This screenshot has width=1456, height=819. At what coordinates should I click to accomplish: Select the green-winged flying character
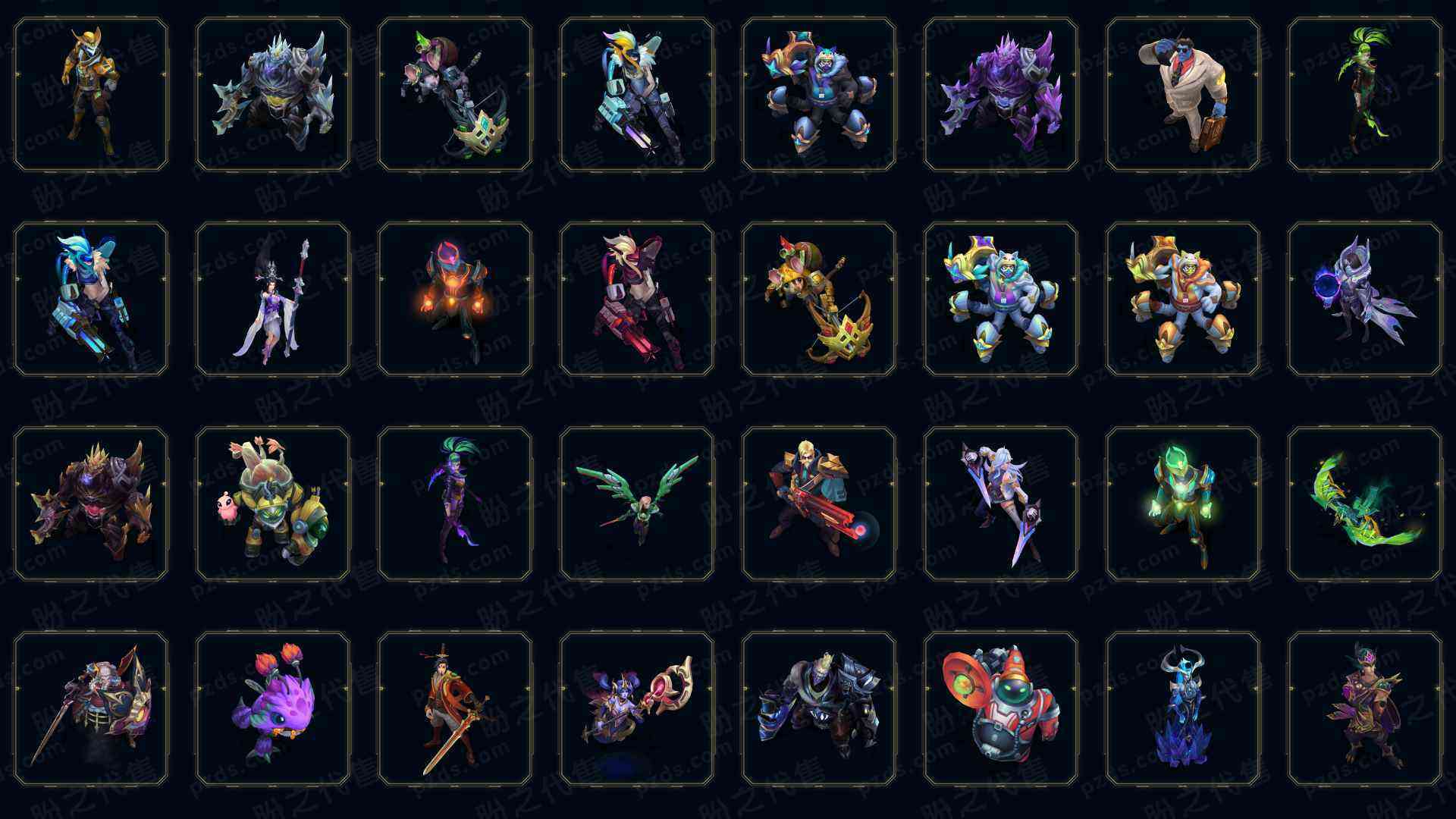pyautogui.click(x=637, y=504)
